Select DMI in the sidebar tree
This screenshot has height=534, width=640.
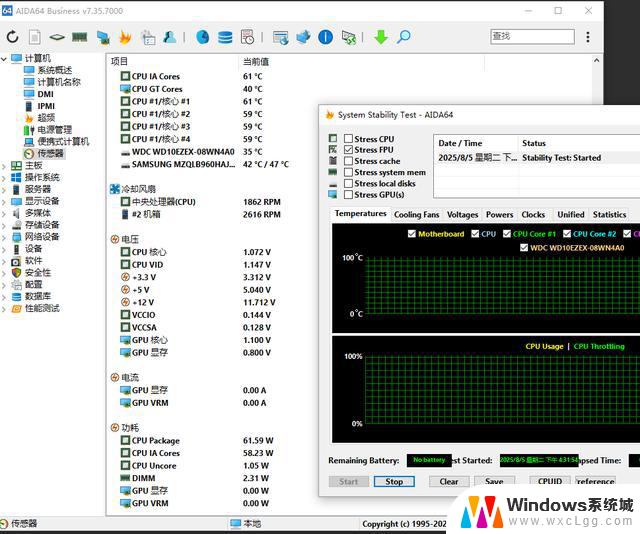pyautogui.click(x=45, y=94)
